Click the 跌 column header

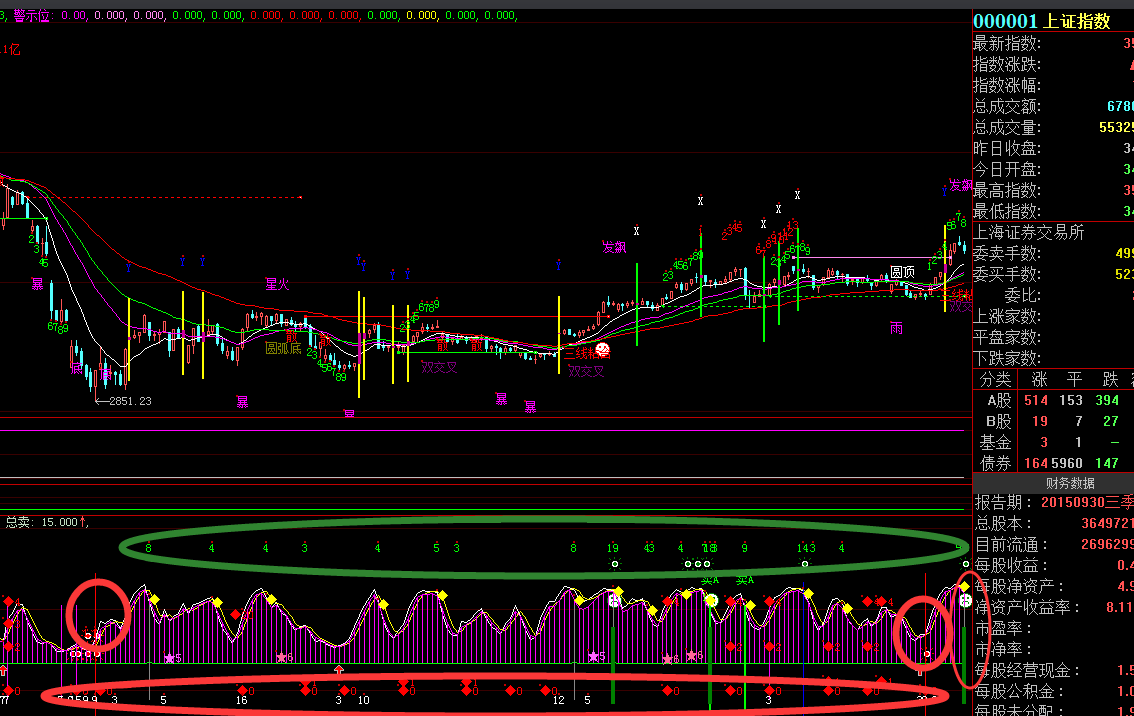pos(1110,380)
